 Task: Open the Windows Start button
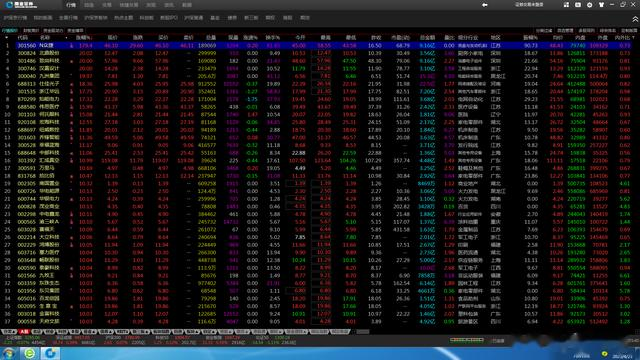[9, 353]
